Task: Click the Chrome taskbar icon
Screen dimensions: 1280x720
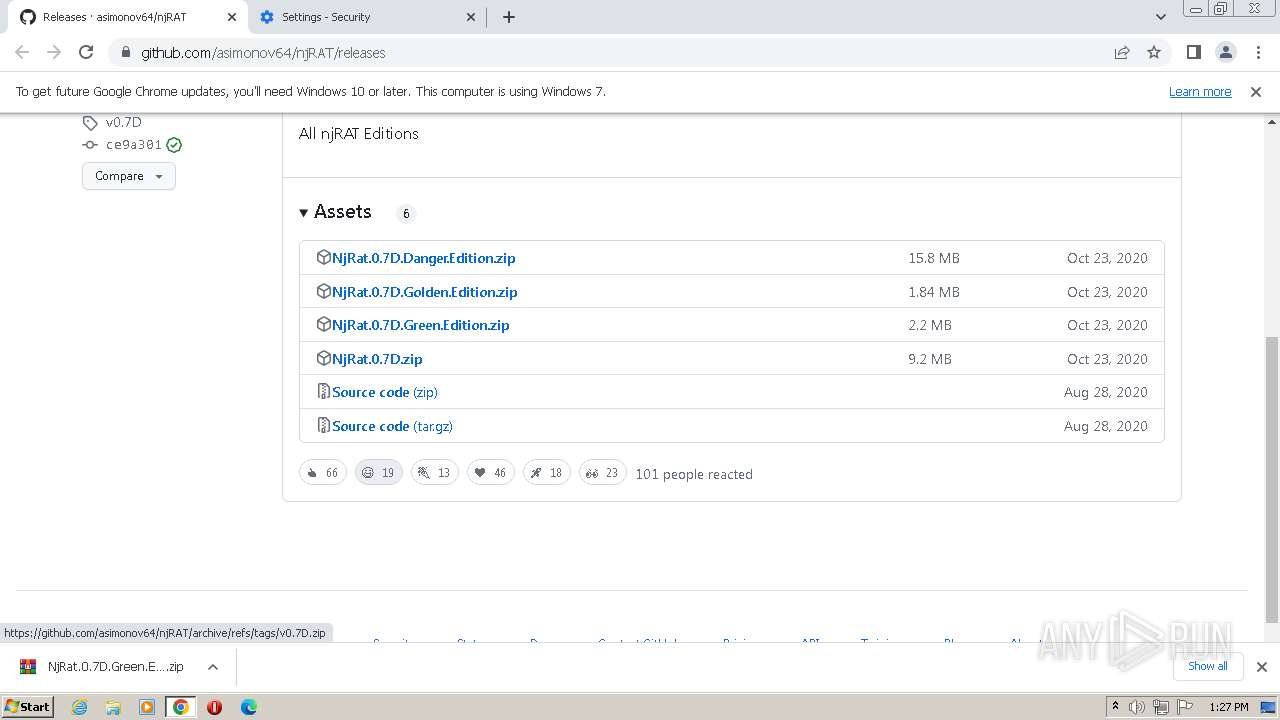Action: click(181, 706)
